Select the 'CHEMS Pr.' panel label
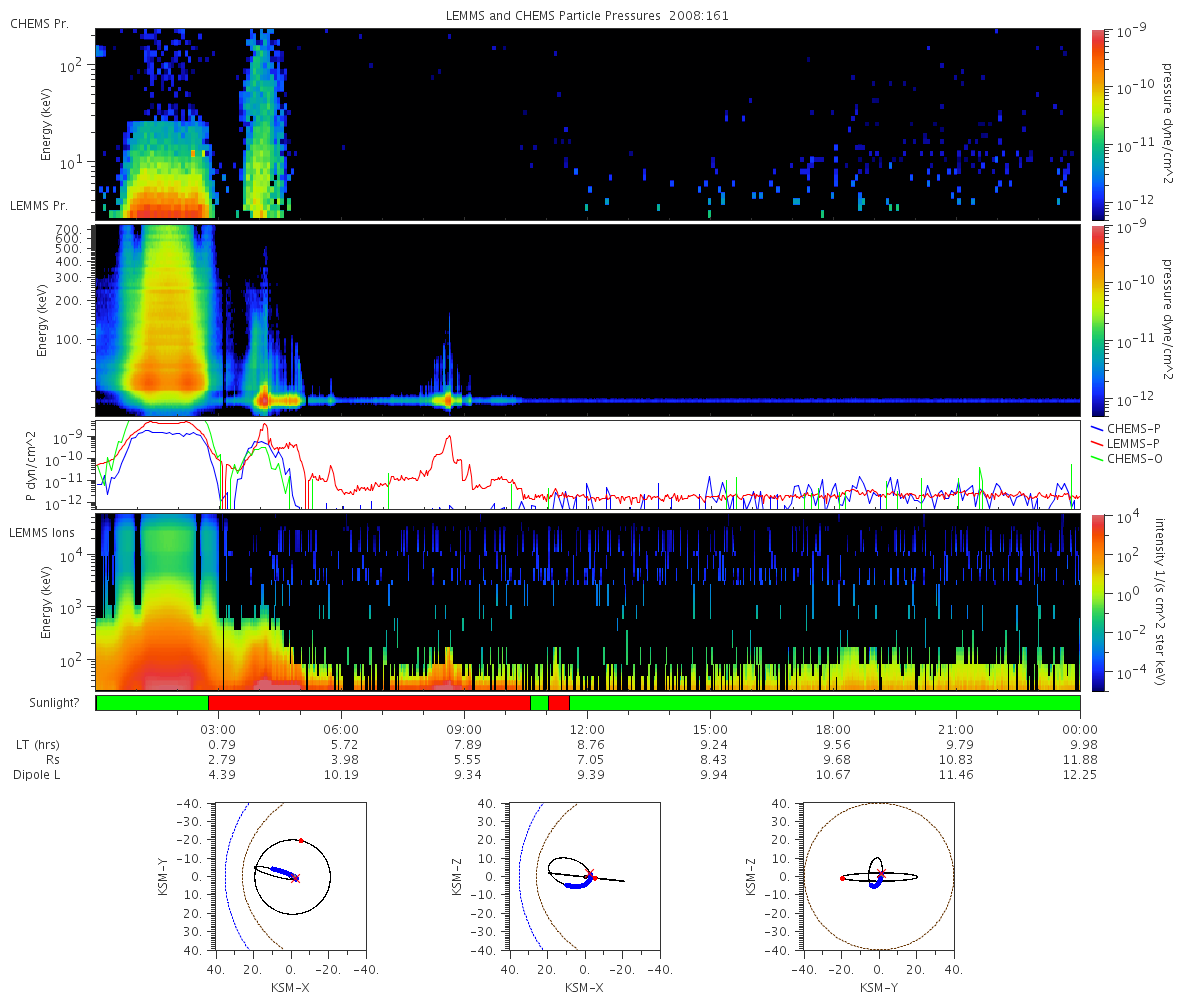1200x1000 pixels. [39, 23]
